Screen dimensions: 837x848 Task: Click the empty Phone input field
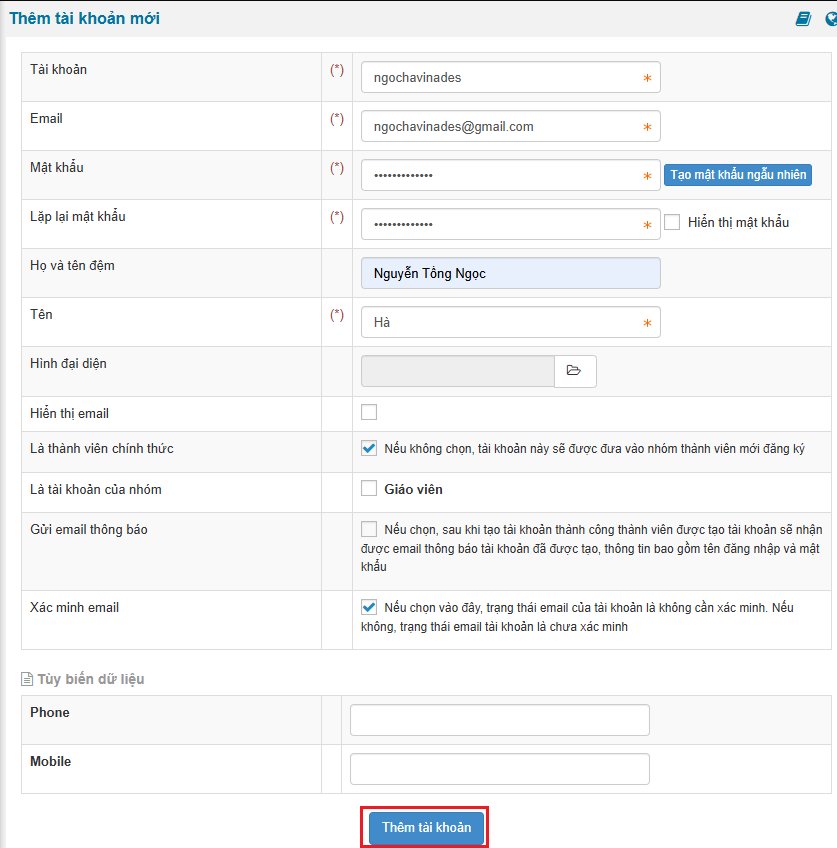499,720
